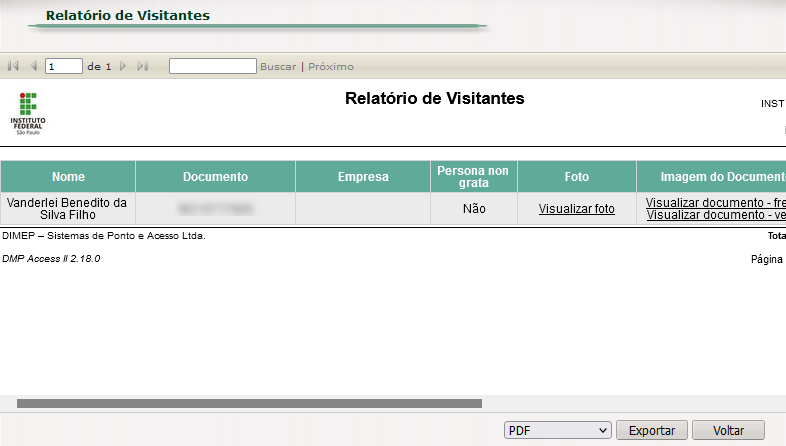Click the Documento column header

tap(215, 176)
